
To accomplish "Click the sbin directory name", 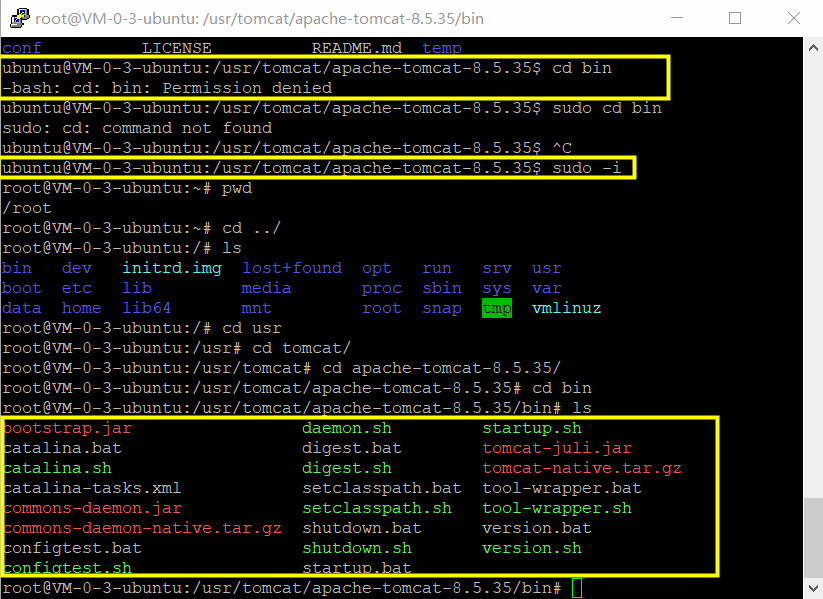I will coord(442,288).
